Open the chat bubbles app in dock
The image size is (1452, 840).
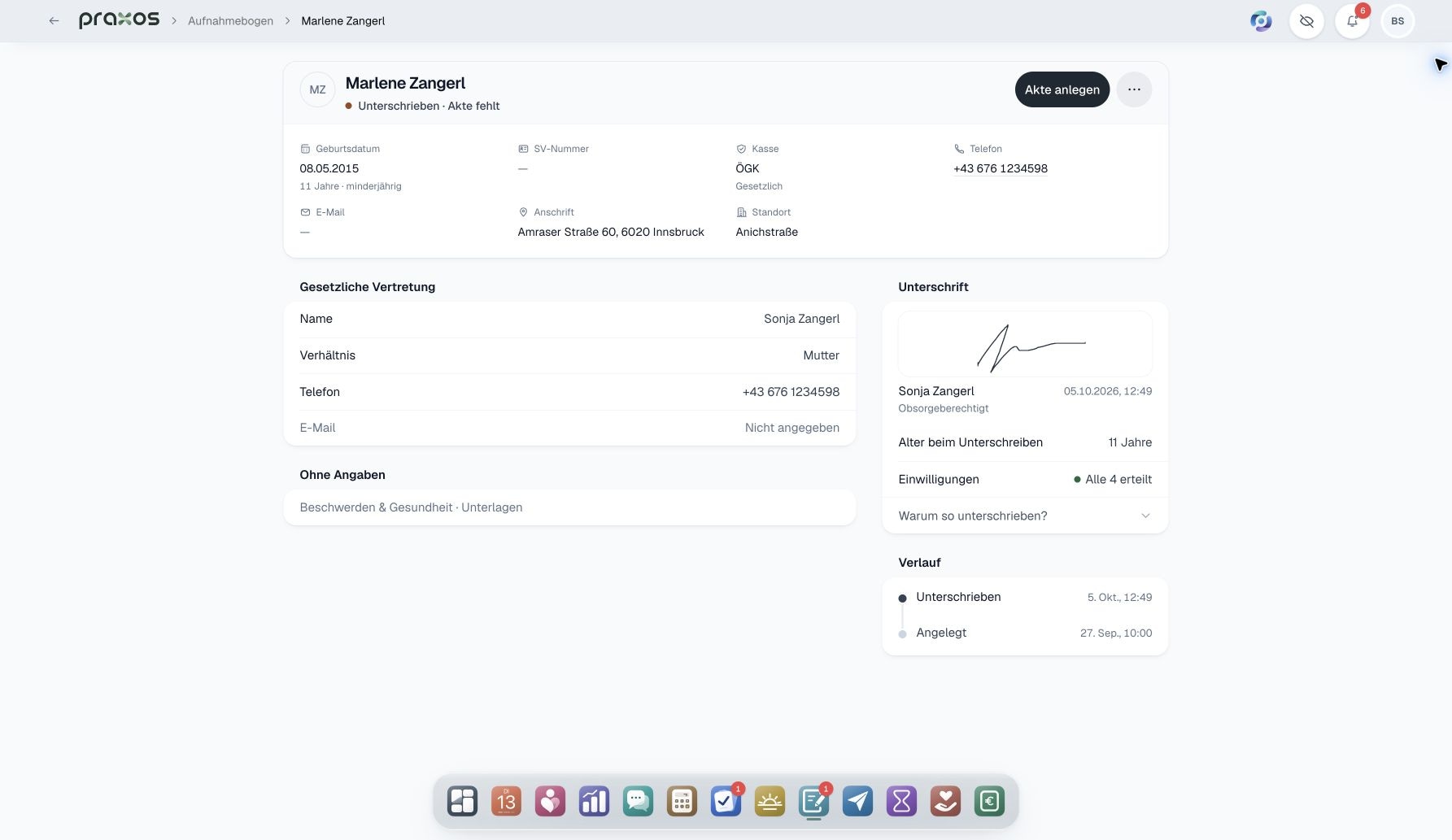(x=638, y=802)
